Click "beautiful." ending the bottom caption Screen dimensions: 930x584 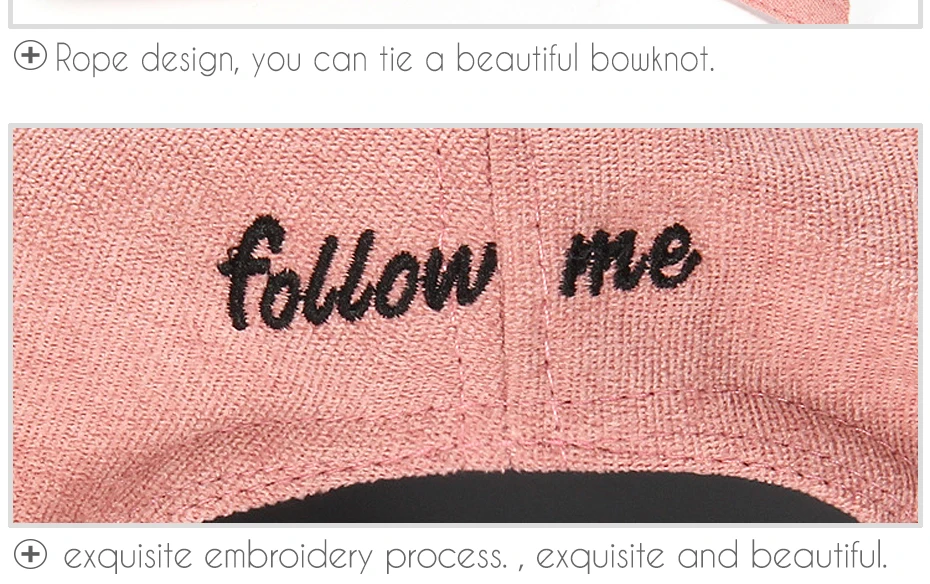coord(818,555)
